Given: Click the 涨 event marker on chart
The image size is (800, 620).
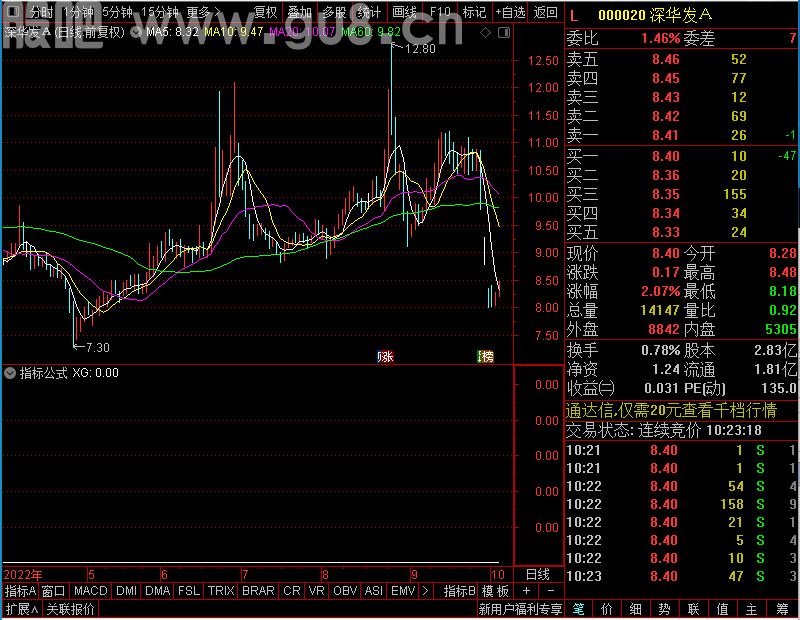Looking at the screenshot, I should [386, 356].
